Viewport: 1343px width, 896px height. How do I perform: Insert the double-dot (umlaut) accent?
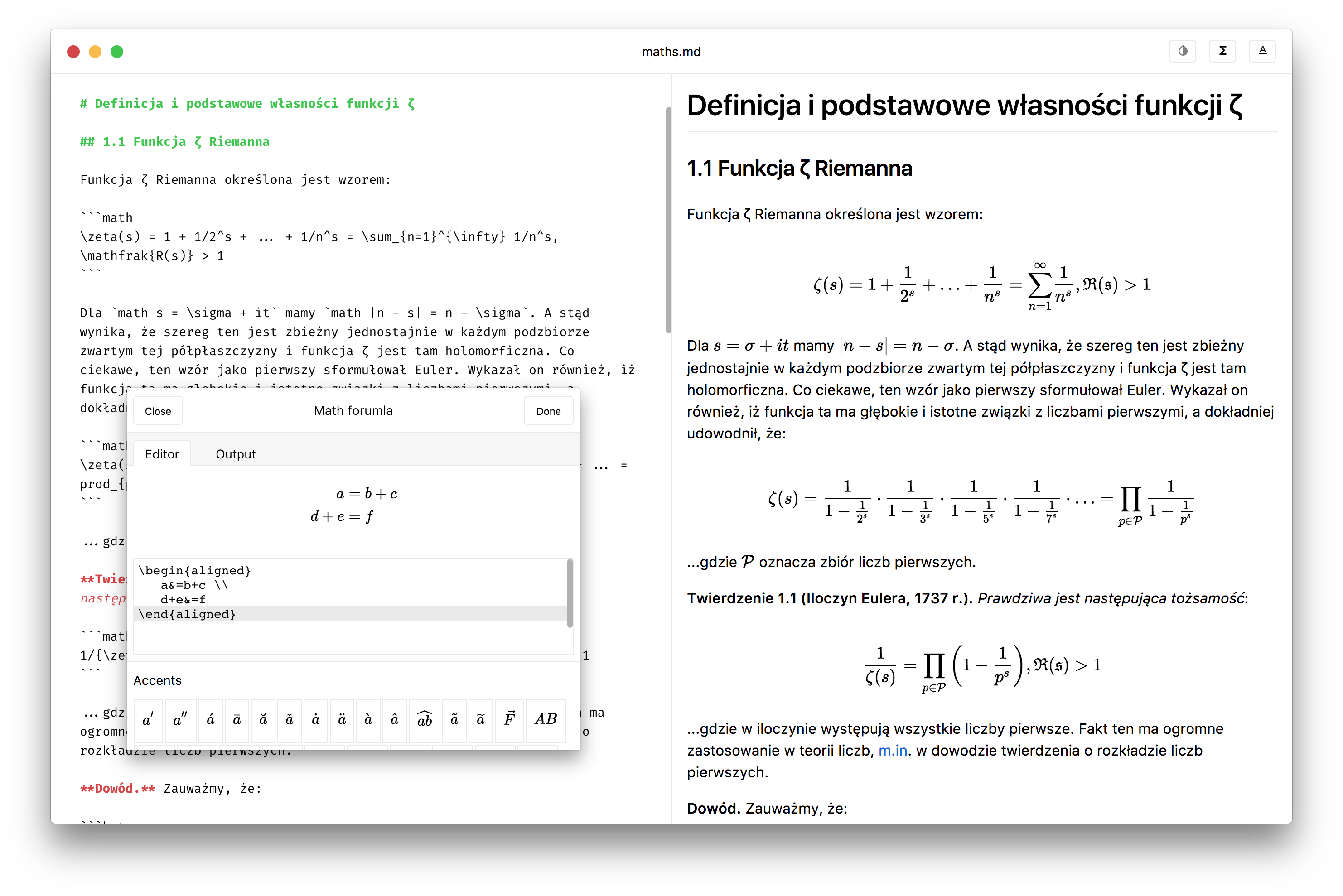(342, 719)
